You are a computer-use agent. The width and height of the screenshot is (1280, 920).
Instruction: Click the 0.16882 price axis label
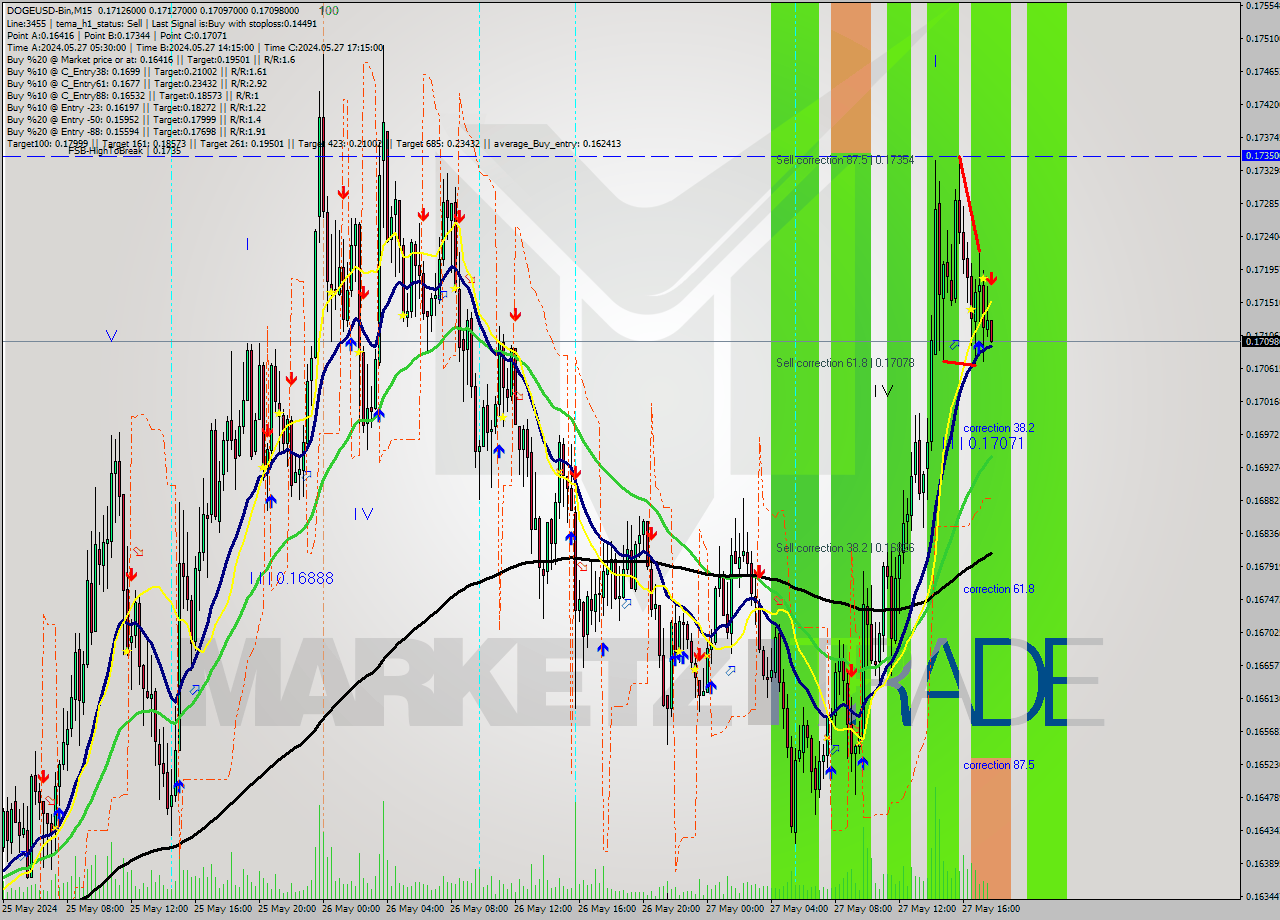[x=1262, y=500]
